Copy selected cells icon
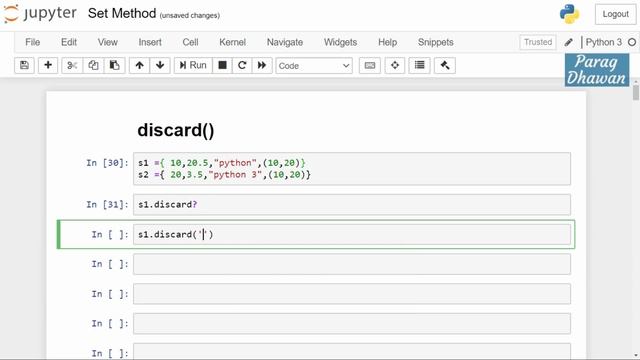 [93, 65]
